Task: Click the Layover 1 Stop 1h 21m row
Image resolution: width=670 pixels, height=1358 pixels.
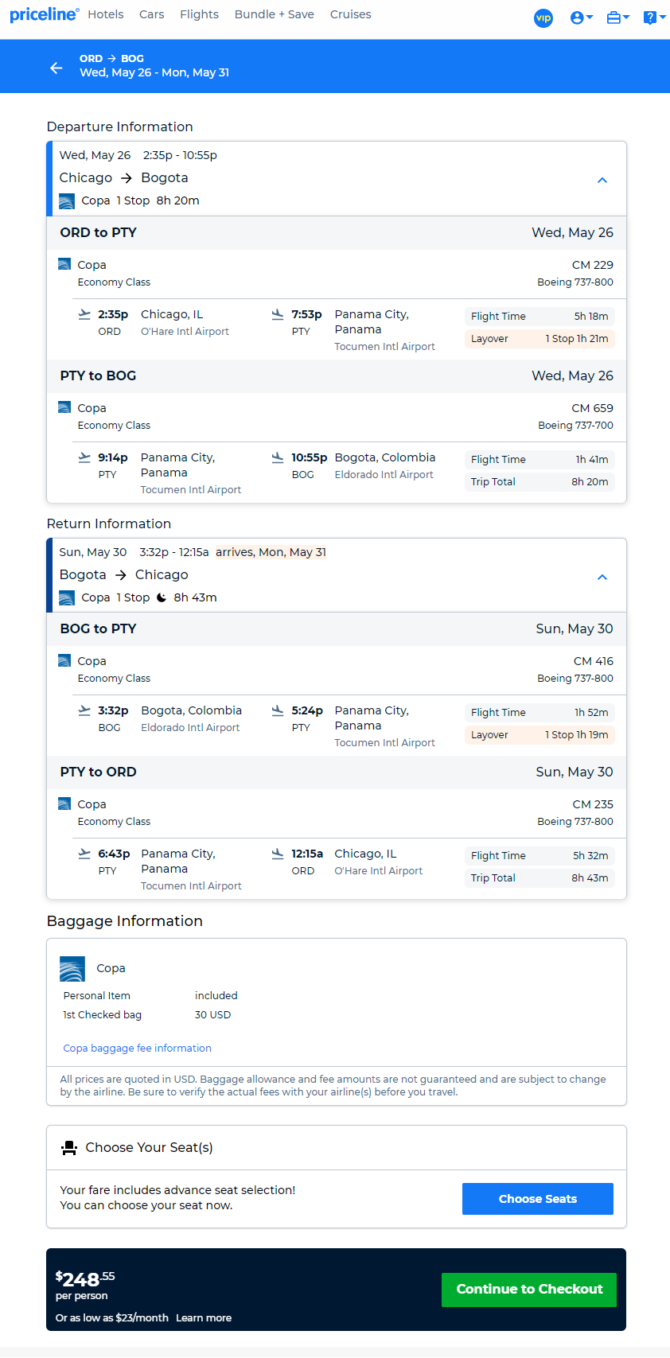Action: 540,339
